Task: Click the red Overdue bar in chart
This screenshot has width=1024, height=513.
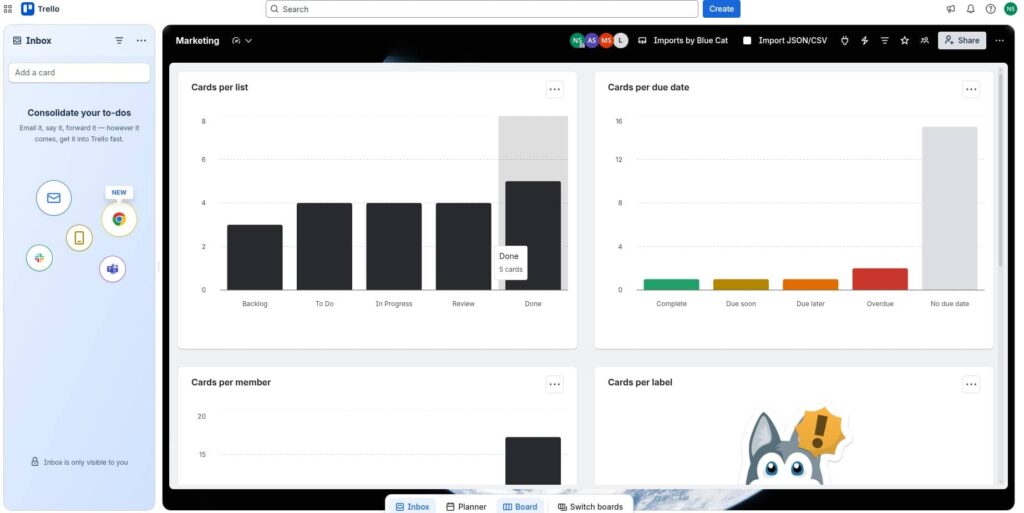Action: coord(880,279)
